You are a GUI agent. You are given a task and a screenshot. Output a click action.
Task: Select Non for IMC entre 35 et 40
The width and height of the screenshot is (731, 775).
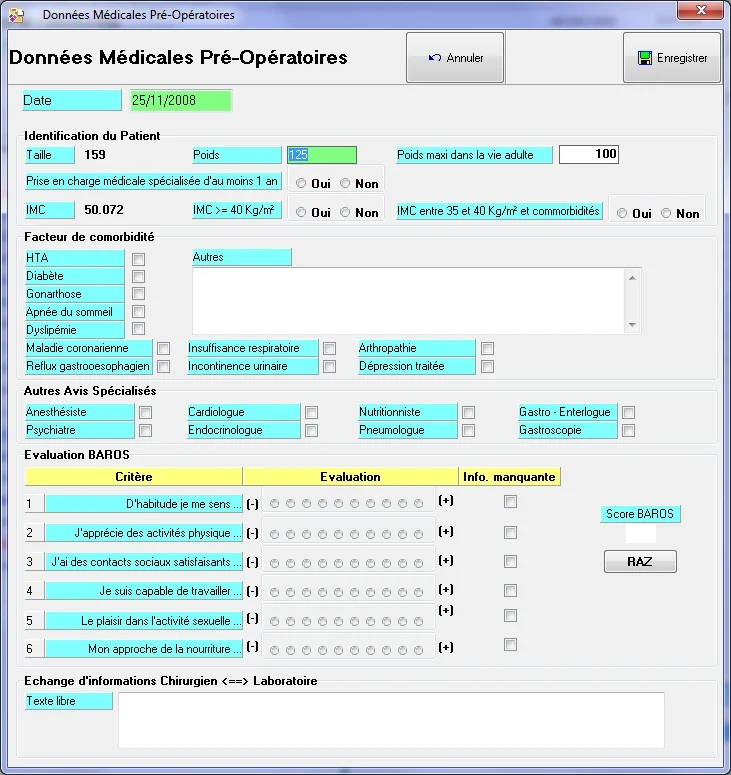[x=666, y=213]
